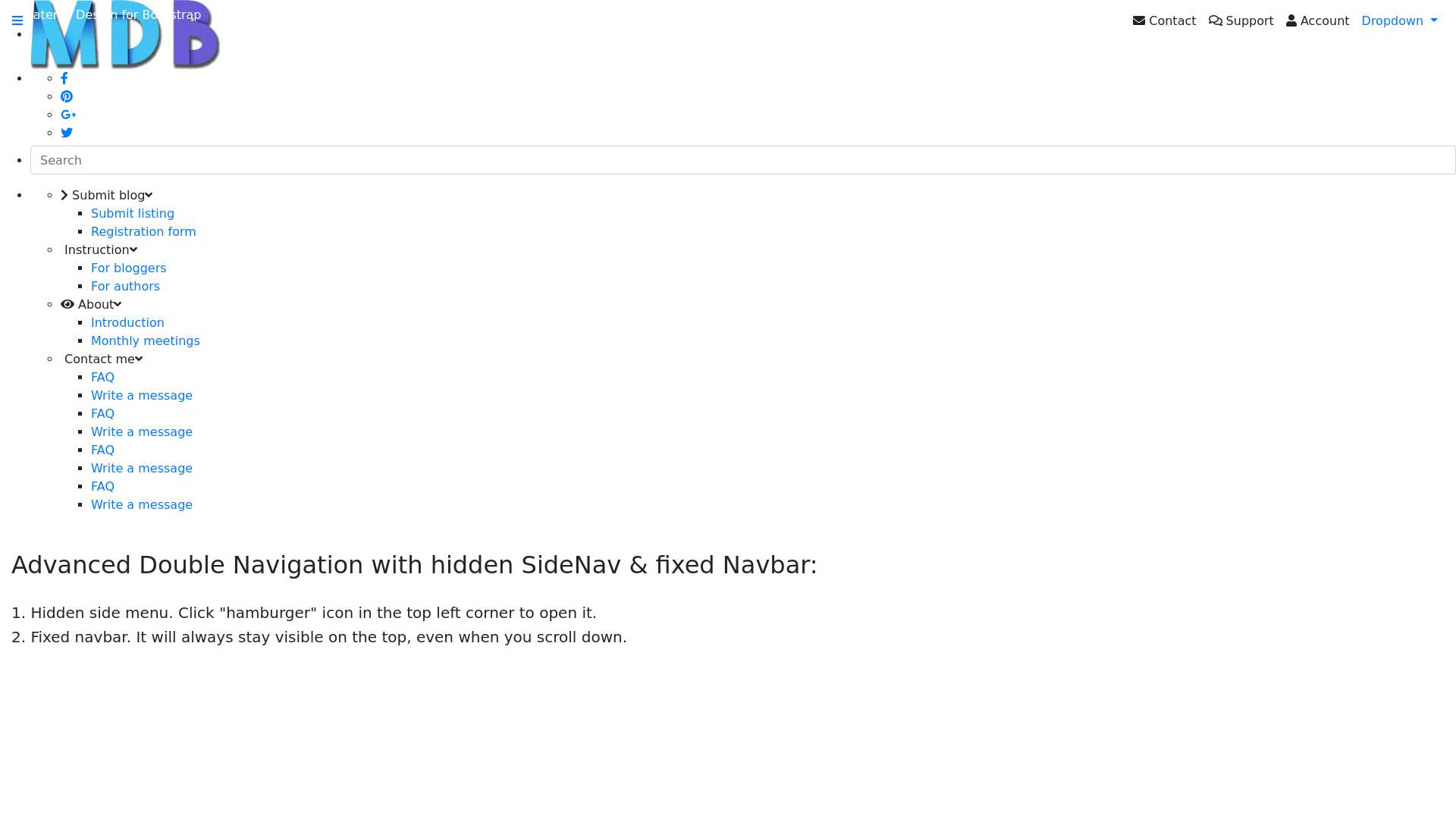
Task: Click the Twitter bird icon
Action: click(67, 133)
